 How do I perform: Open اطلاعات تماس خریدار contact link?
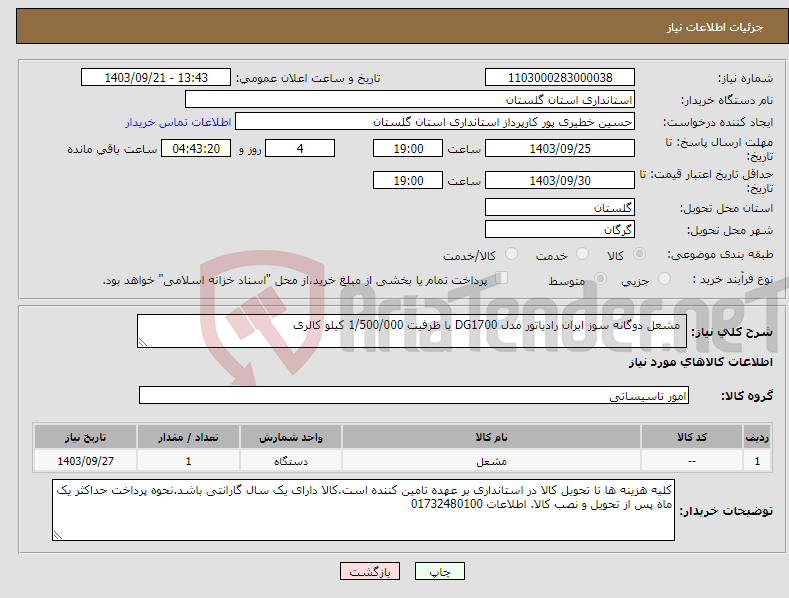point(178,122)
